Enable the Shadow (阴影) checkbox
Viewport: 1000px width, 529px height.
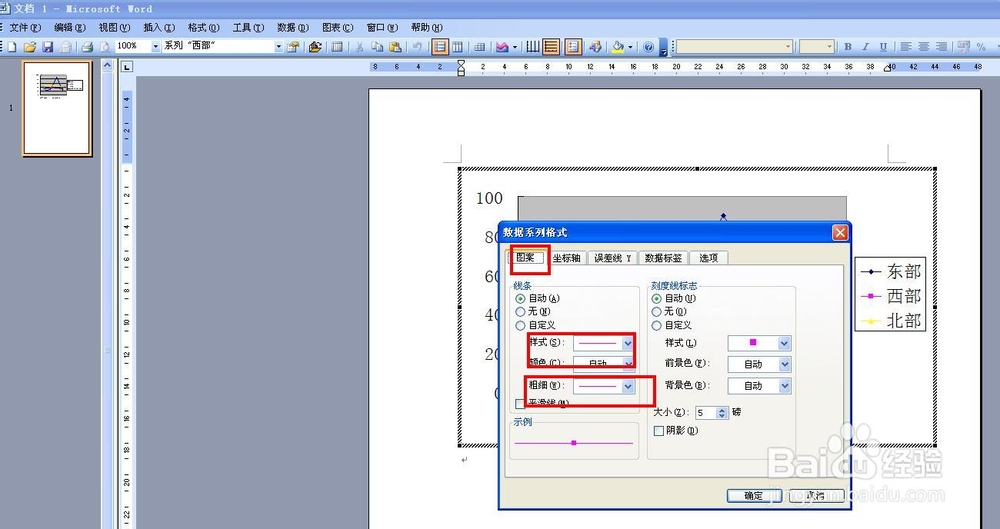pyautogui.click(x=659, y=431)
